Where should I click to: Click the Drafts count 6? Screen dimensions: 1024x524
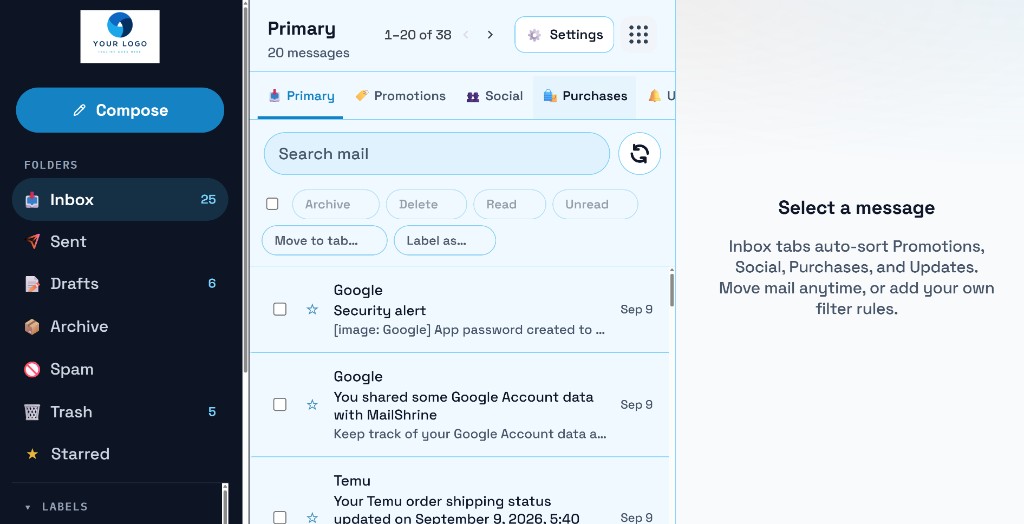click(212, 283)
